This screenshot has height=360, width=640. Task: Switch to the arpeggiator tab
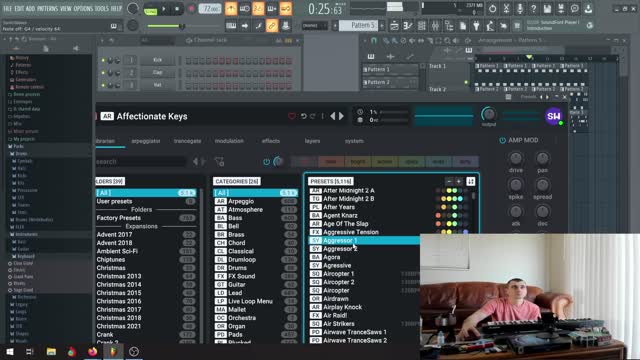tap(146, 141)
